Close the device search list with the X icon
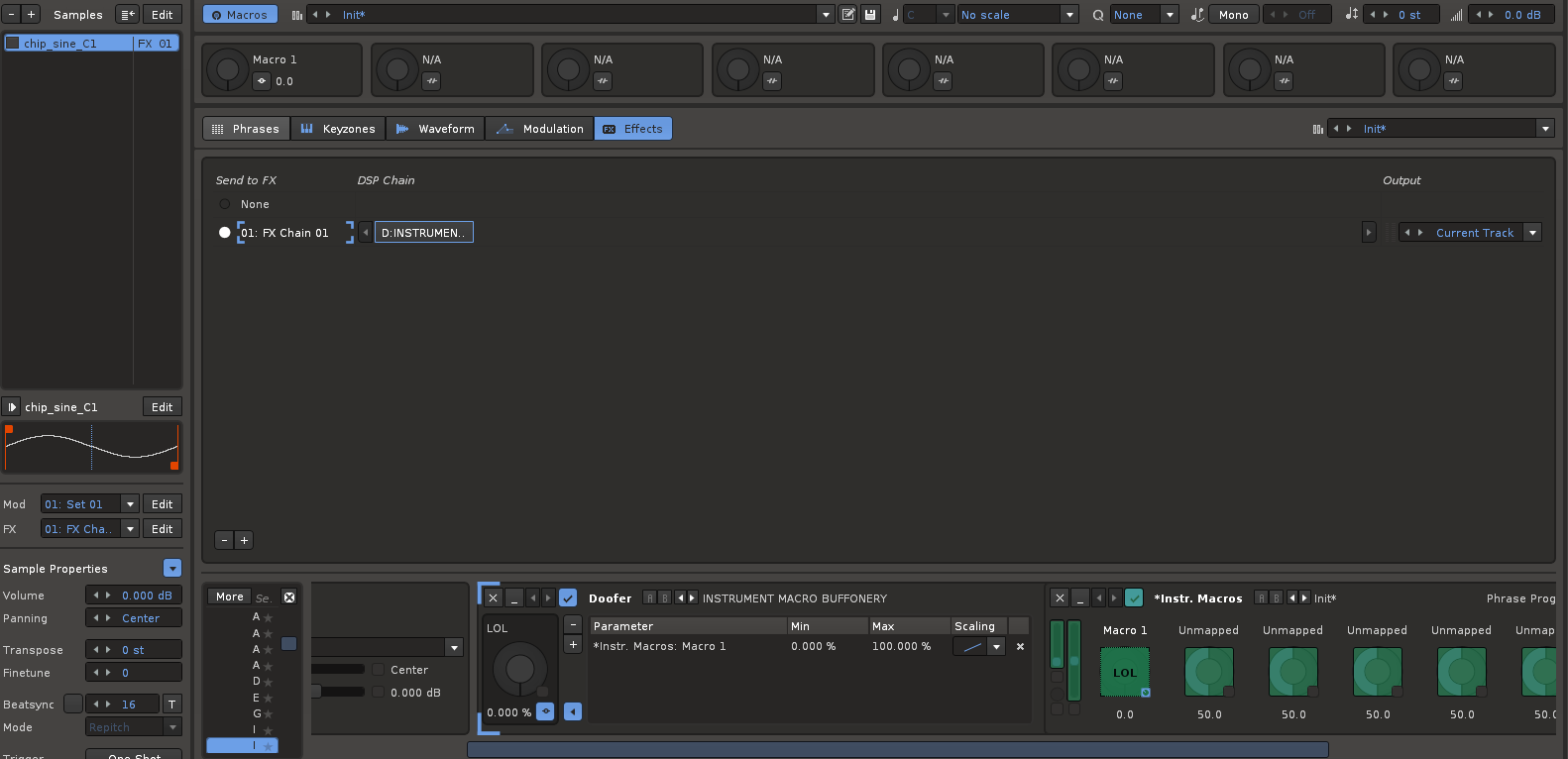1568x759 pixels. [x=289, y=596]
